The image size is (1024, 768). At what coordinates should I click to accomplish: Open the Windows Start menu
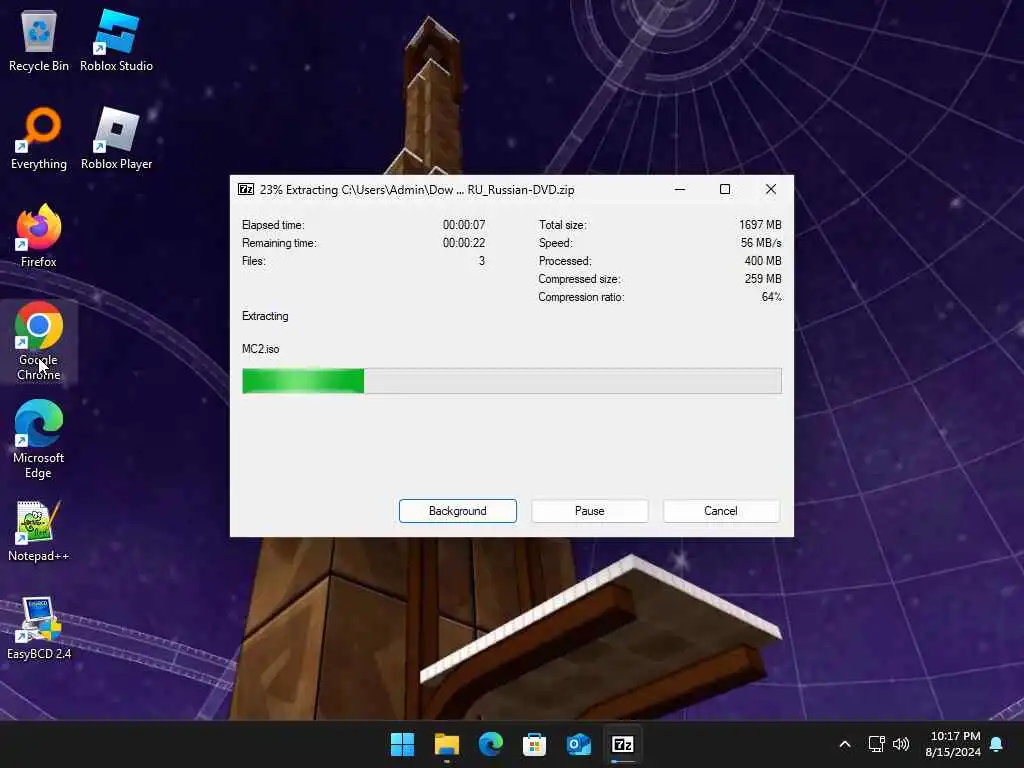point(402,744)
